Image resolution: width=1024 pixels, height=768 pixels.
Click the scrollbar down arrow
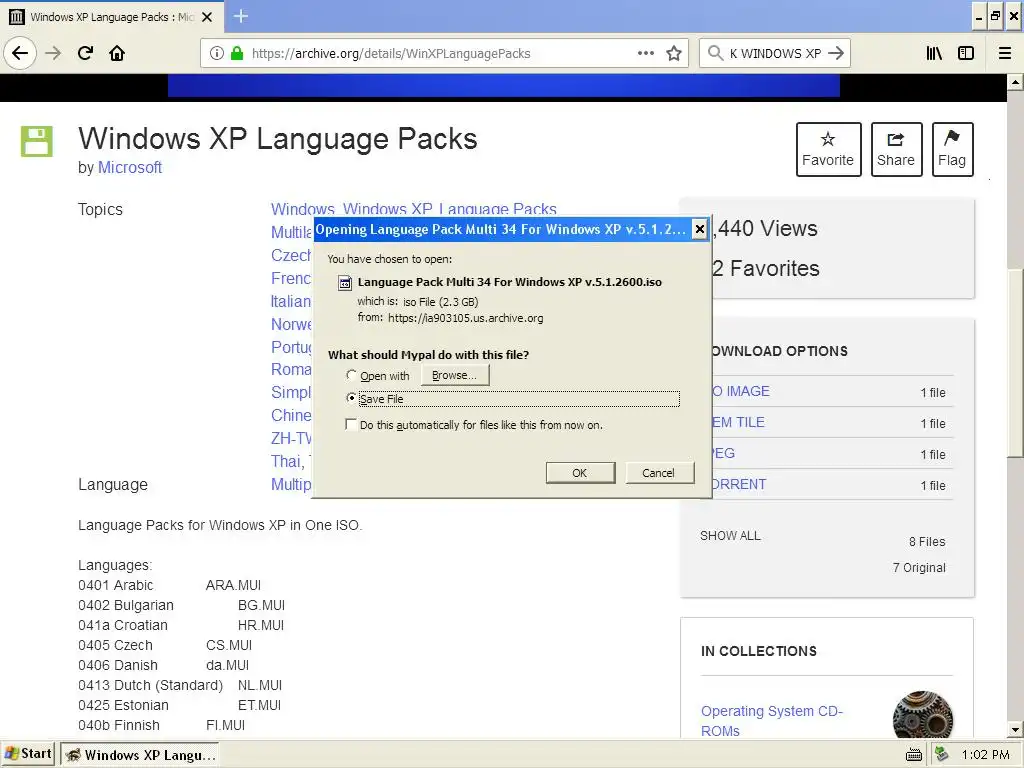pos(1015,729)
